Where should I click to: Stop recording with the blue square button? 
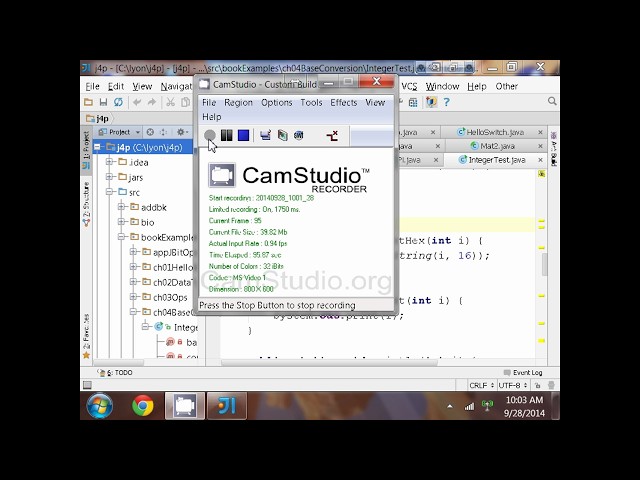click(243, 135)
